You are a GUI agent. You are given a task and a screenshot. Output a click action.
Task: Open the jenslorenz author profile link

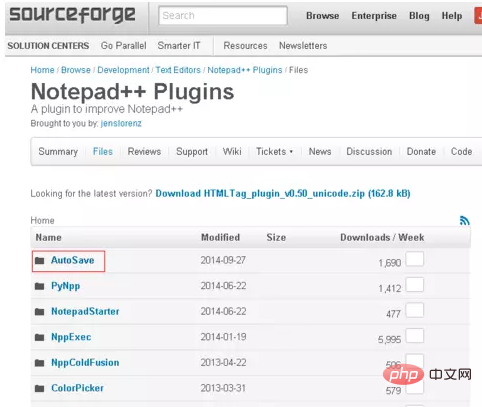coord(121,123)
